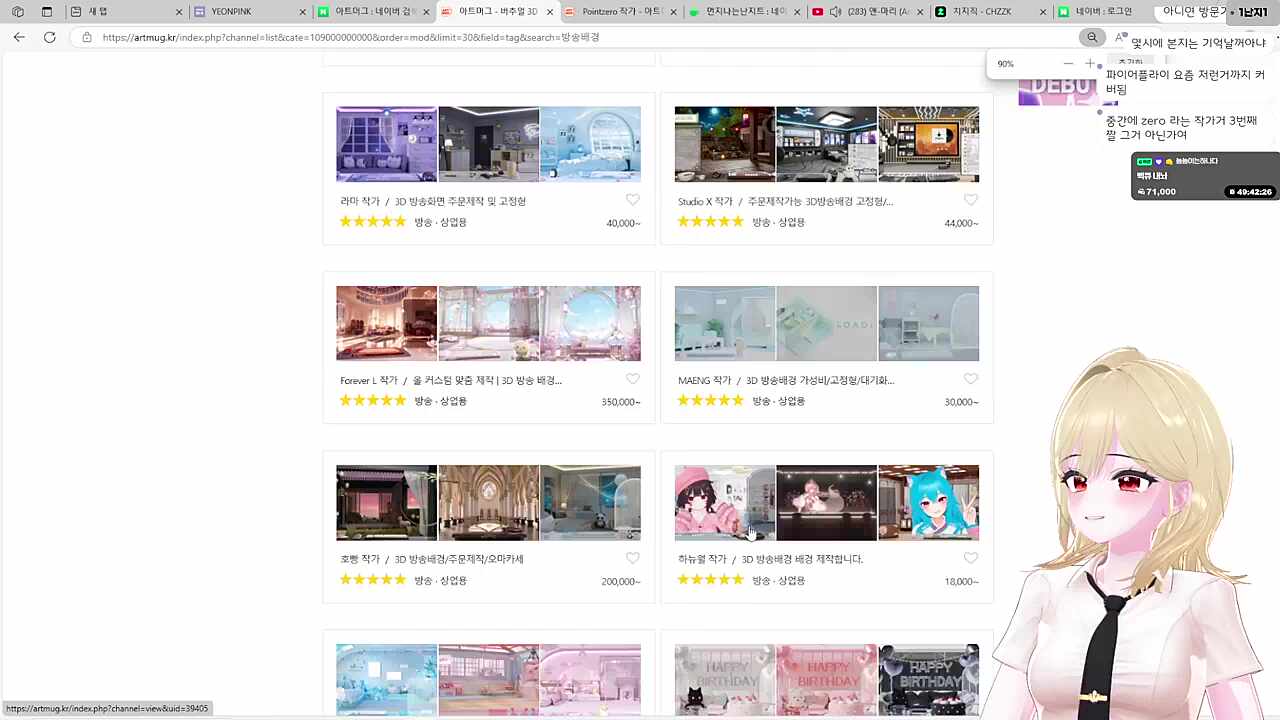The width and height of the screenshot is (1280, 720).
Task: Like the Forever L 작가 listing heart icon
Action: coord(633,379)
